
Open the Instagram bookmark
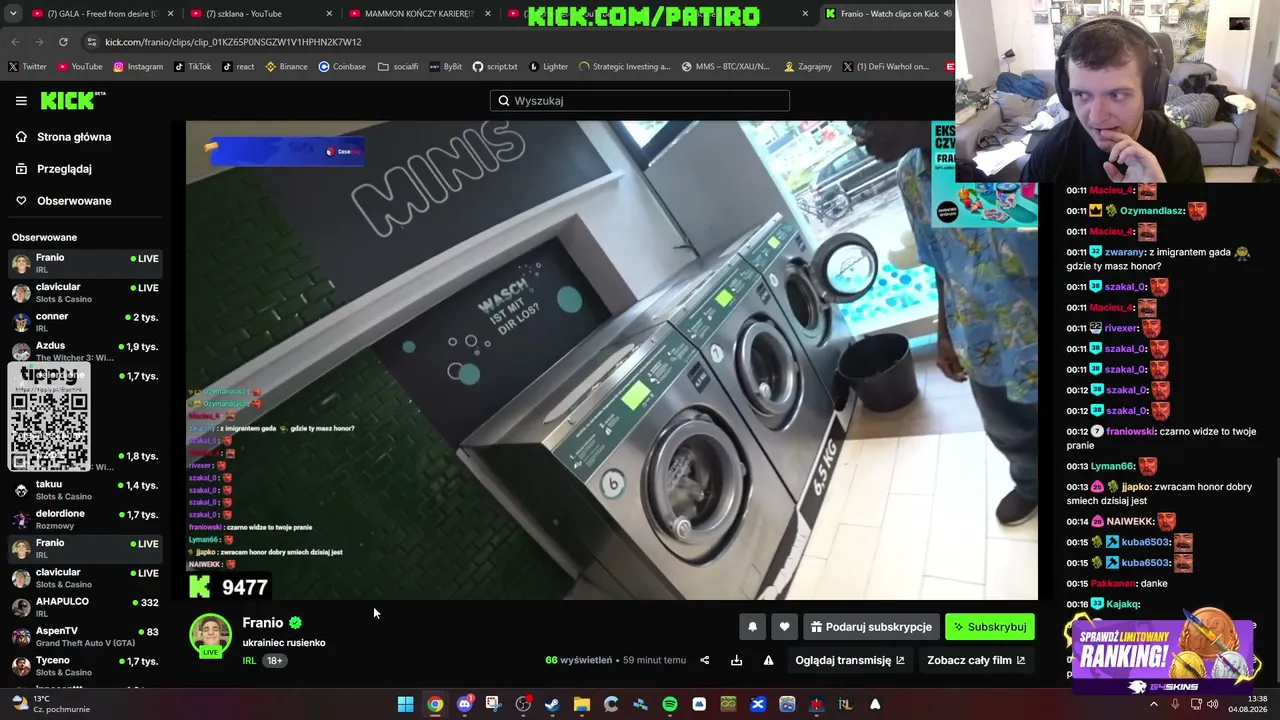(x=138, y=67)
